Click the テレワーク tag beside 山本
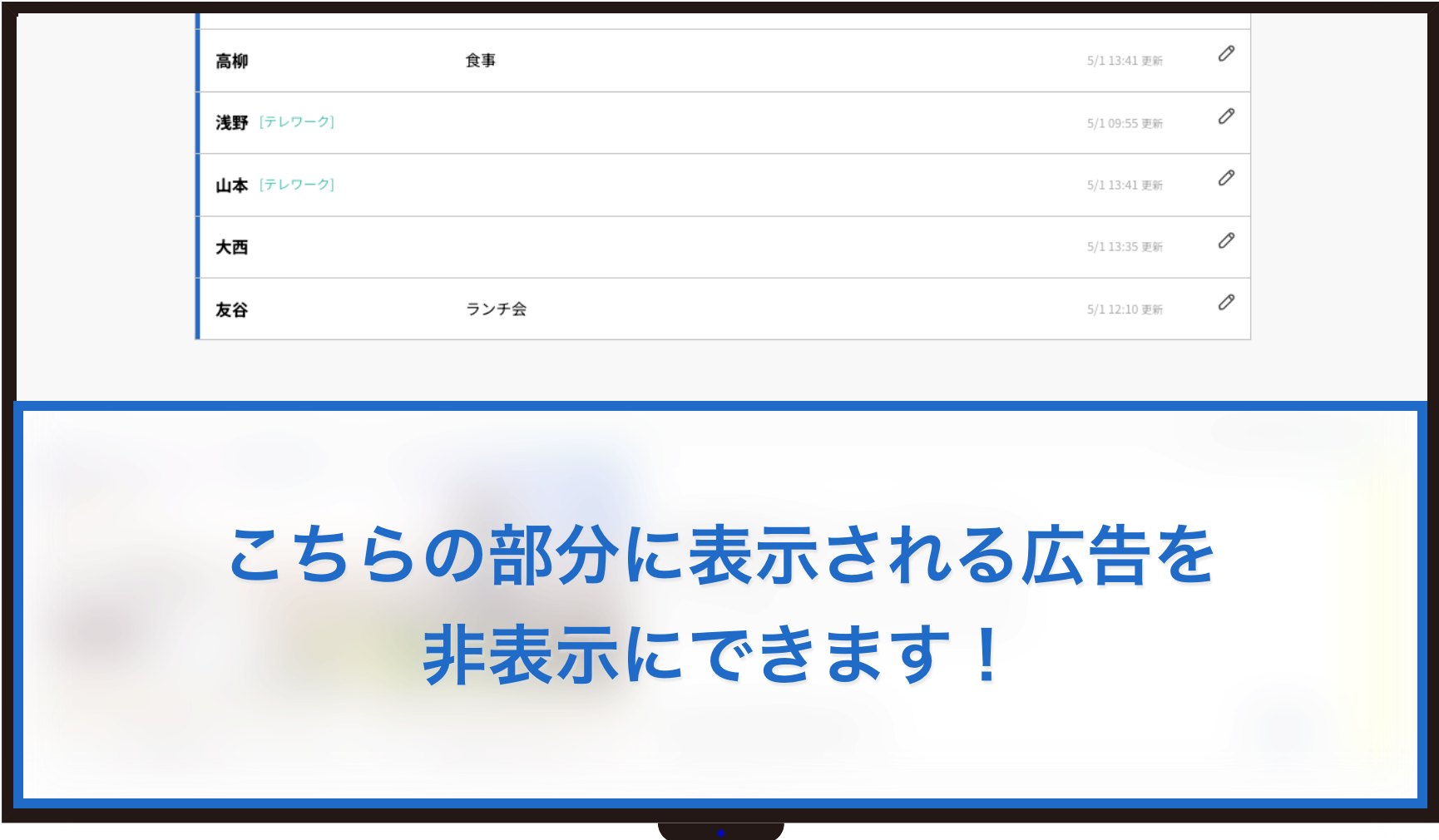Screen dimensions: 1439x840 297,185
